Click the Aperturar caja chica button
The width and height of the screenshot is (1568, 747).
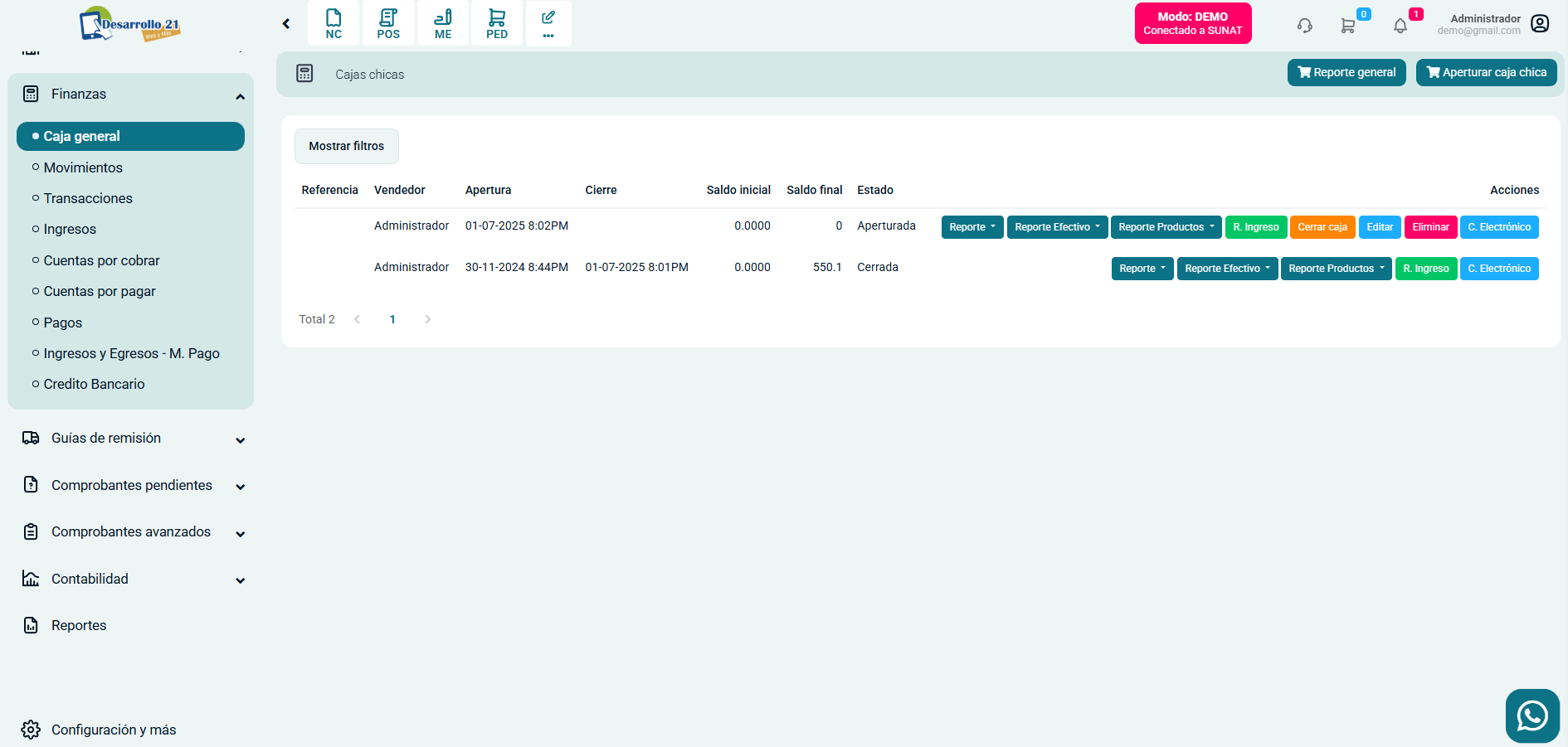[1486, 73]
